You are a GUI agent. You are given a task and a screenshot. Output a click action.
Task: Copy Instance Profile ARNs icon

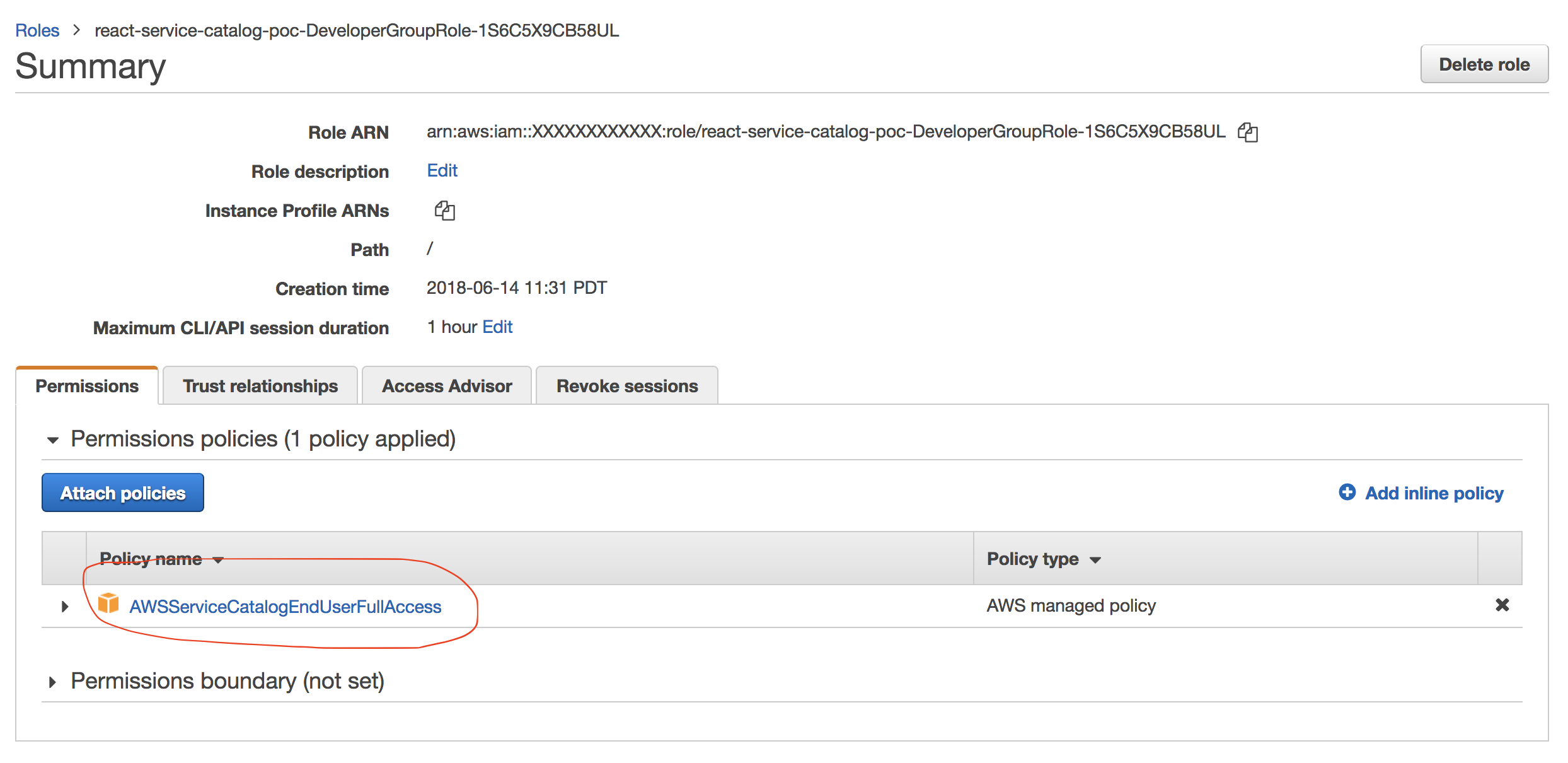(444, 210)
